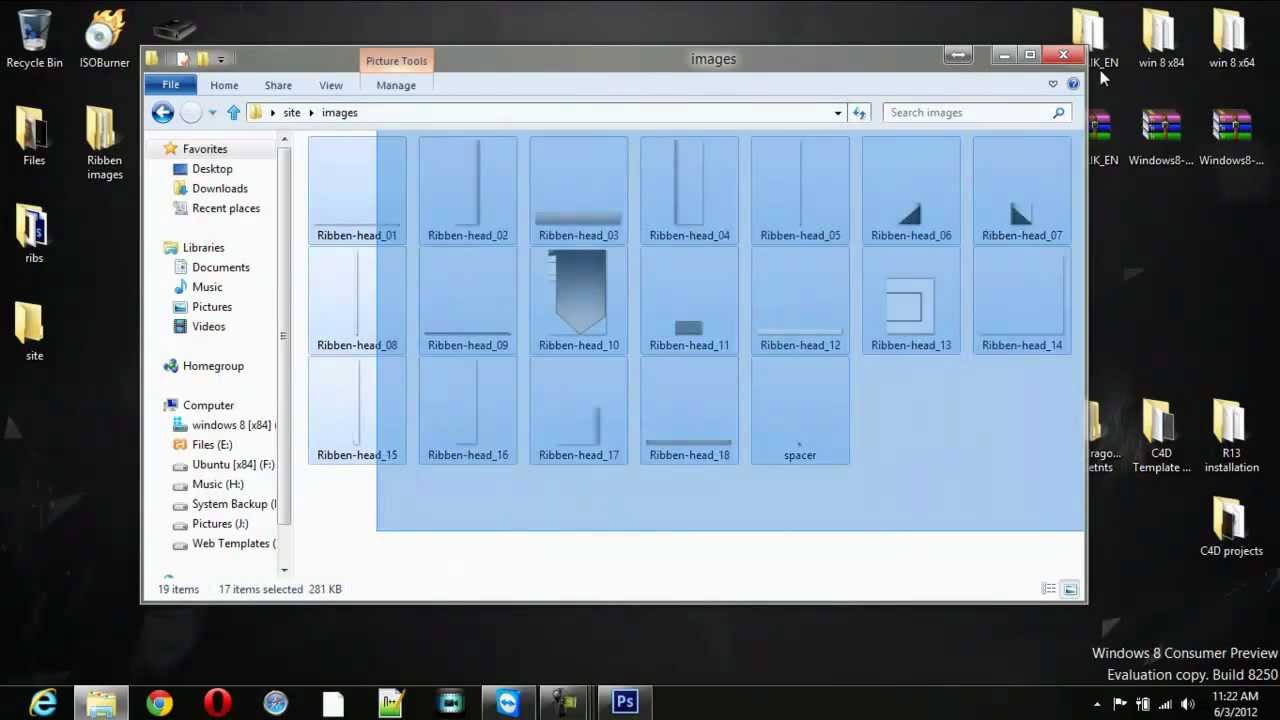This screenshot has height=720, width=1280.
Task: Select the 'R13 installation' desktop folder
Action: 1231,437
